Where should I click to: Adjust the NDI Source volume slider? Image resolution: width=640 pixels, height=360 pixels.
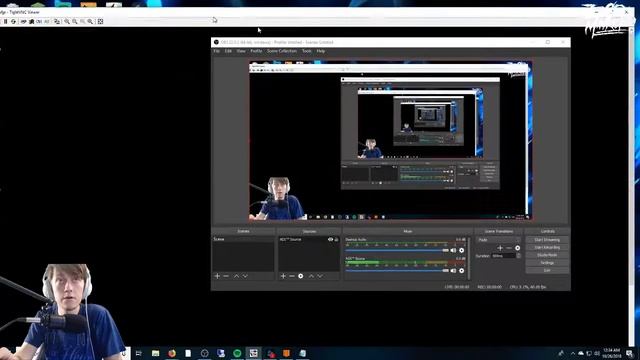(x=397, y=271)
